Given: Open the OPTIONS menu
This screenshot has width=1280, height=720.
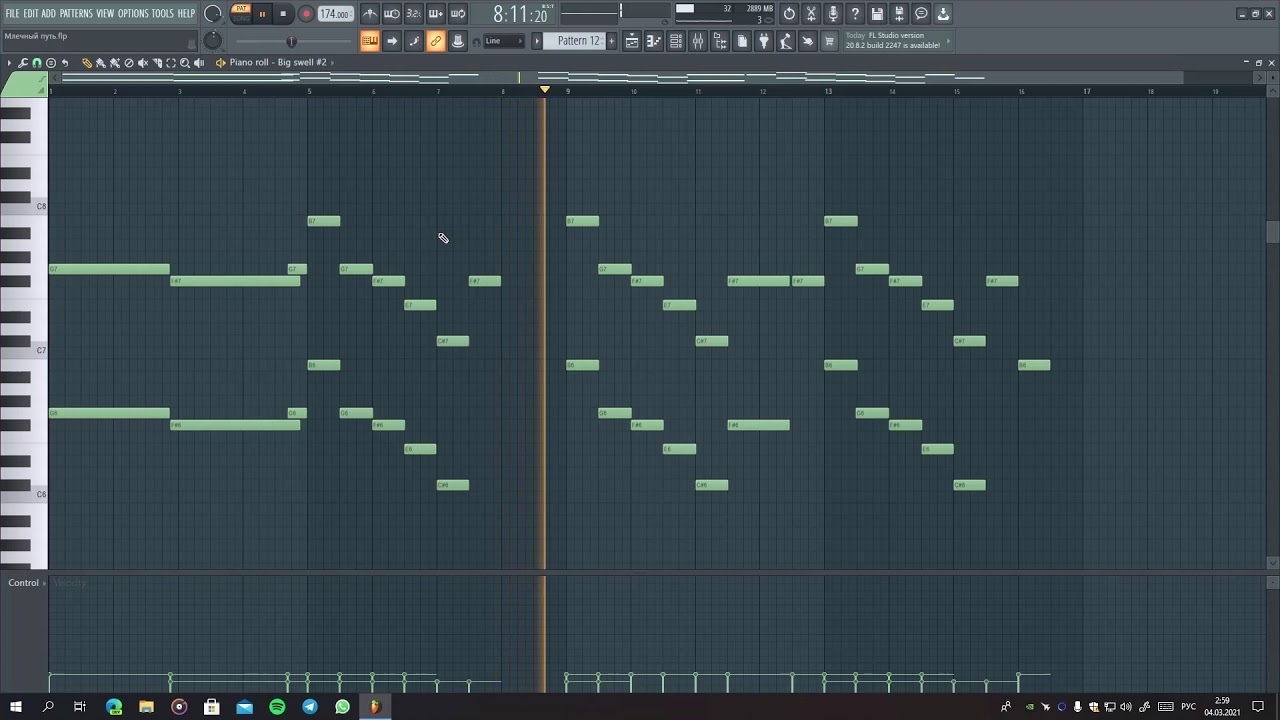Looking at the screenshot, I should (133, 14).
